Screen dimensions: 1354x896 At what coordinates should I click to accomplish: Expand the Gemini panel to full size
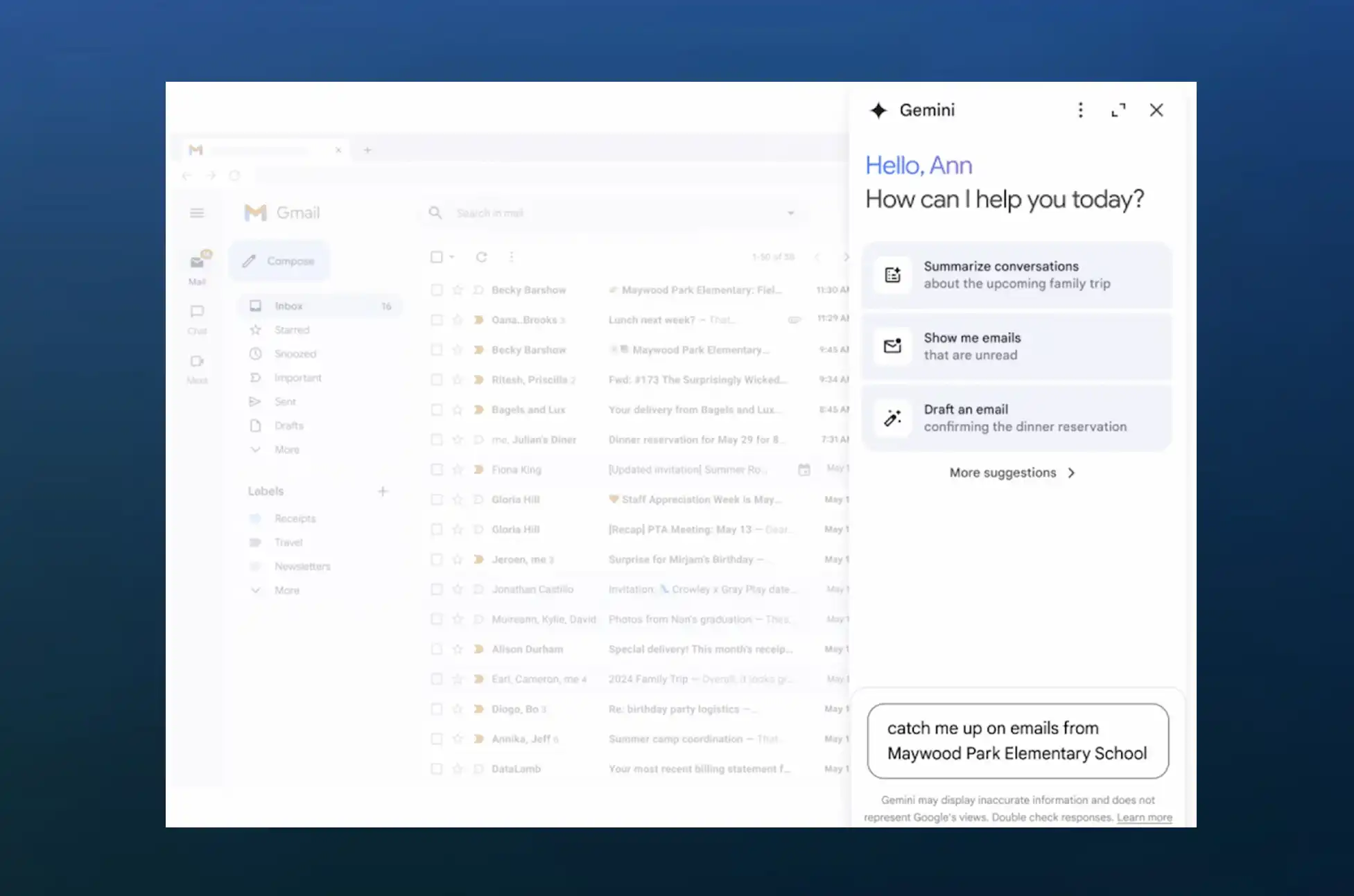coord(1118,110)
